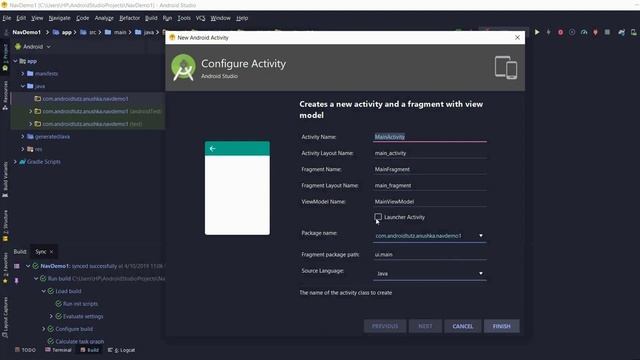Open the Build Variants side tab
The width and height of the screenshot is (640, 360).
[x=5, y=180]
